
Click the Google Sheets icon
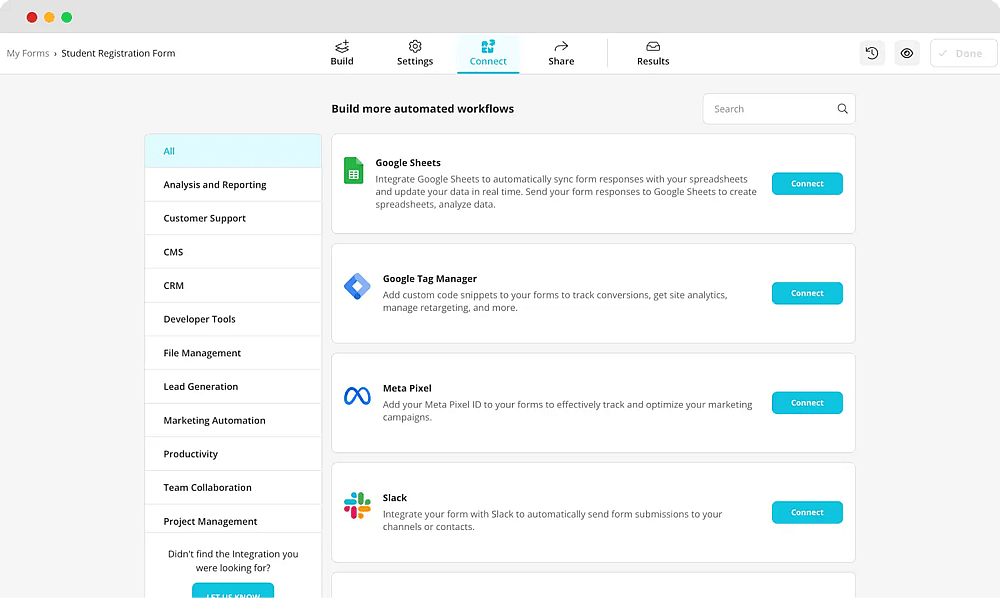point(353,170)
